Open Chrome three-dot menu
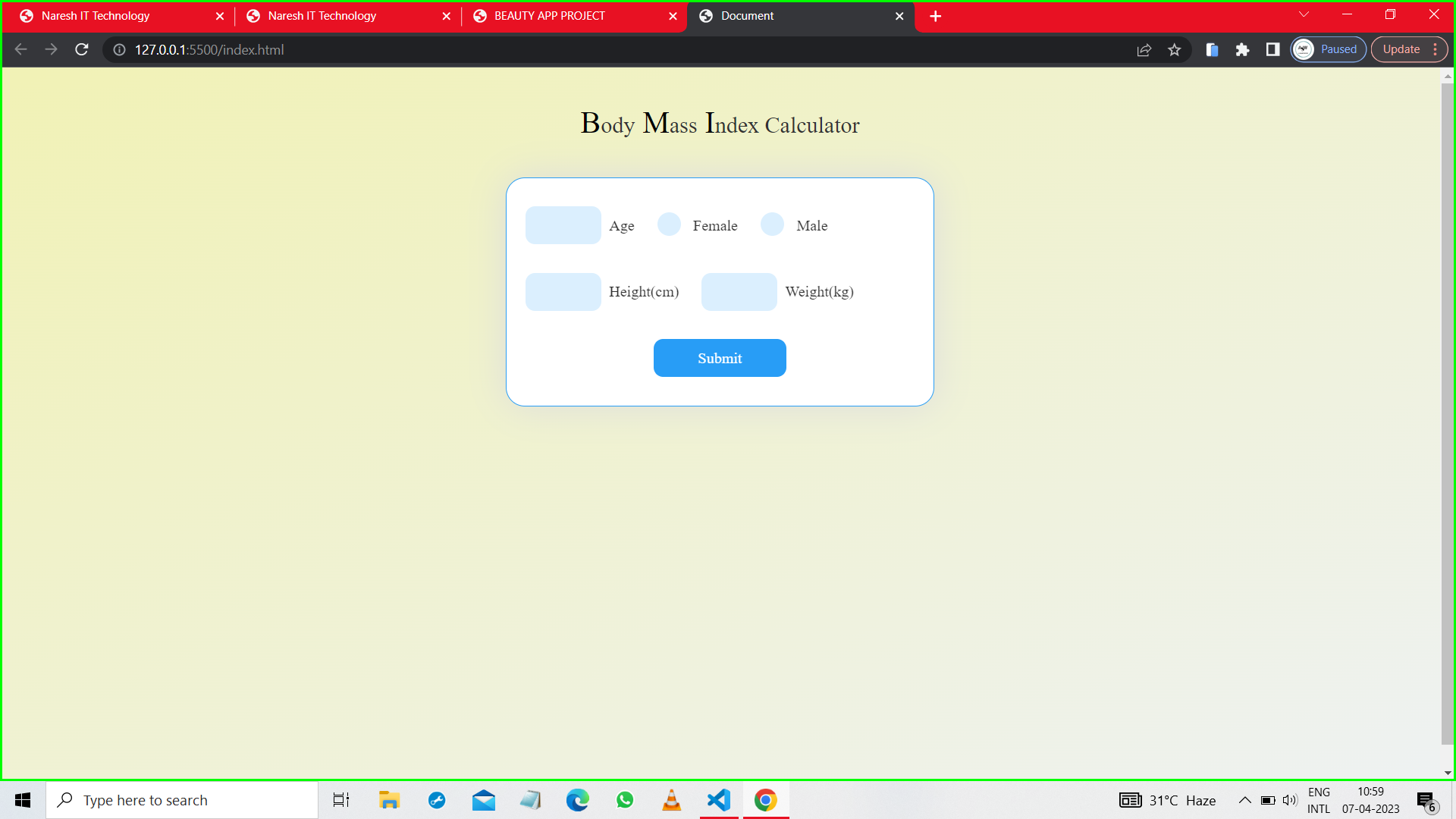Screen dimensions: 1456x819 (x=1436, y=50)
